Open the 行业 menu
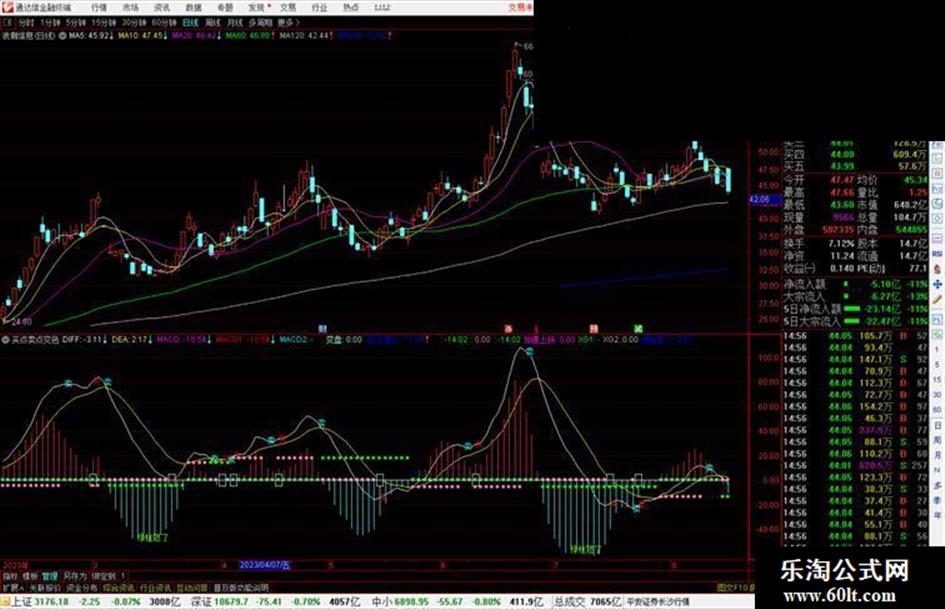The height and width of the screenshot is (609, 945). [319, 7]
